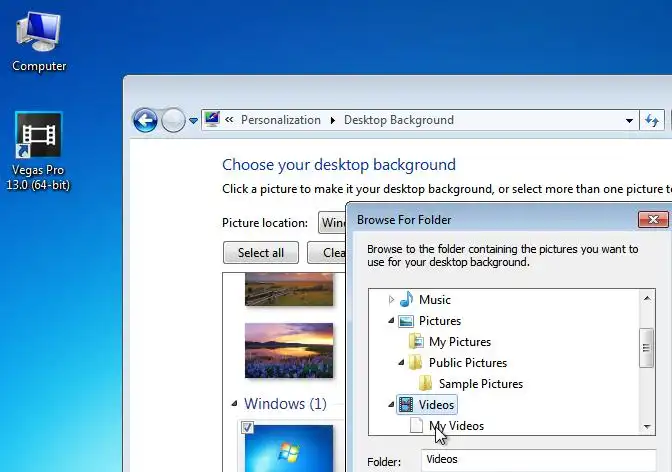The image size is (672, 472).
Task: Click the folder tree scroll up arrow
Action: 647,298
